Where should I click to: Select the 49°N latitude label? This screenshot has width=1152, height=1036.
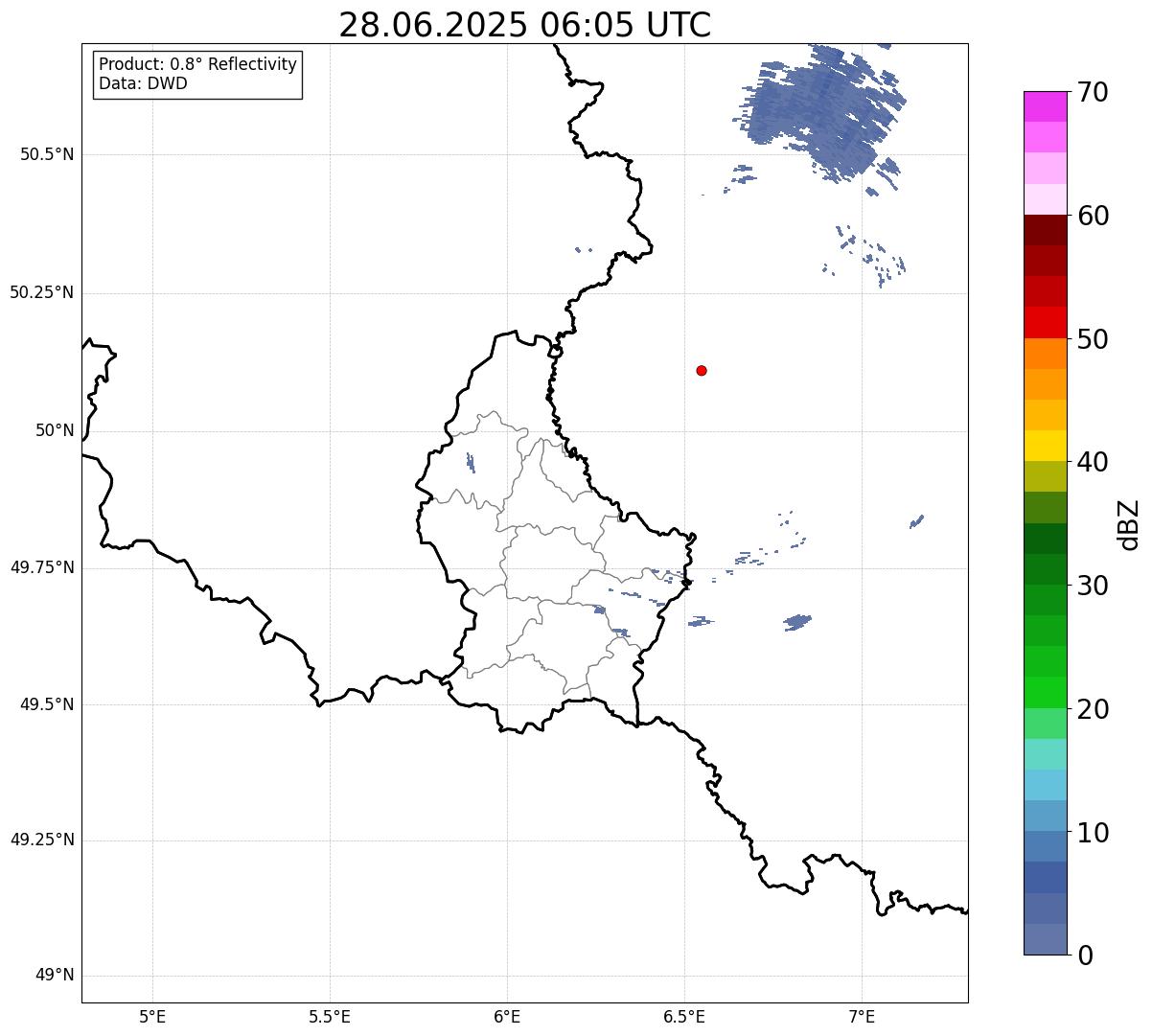(55, 976)
